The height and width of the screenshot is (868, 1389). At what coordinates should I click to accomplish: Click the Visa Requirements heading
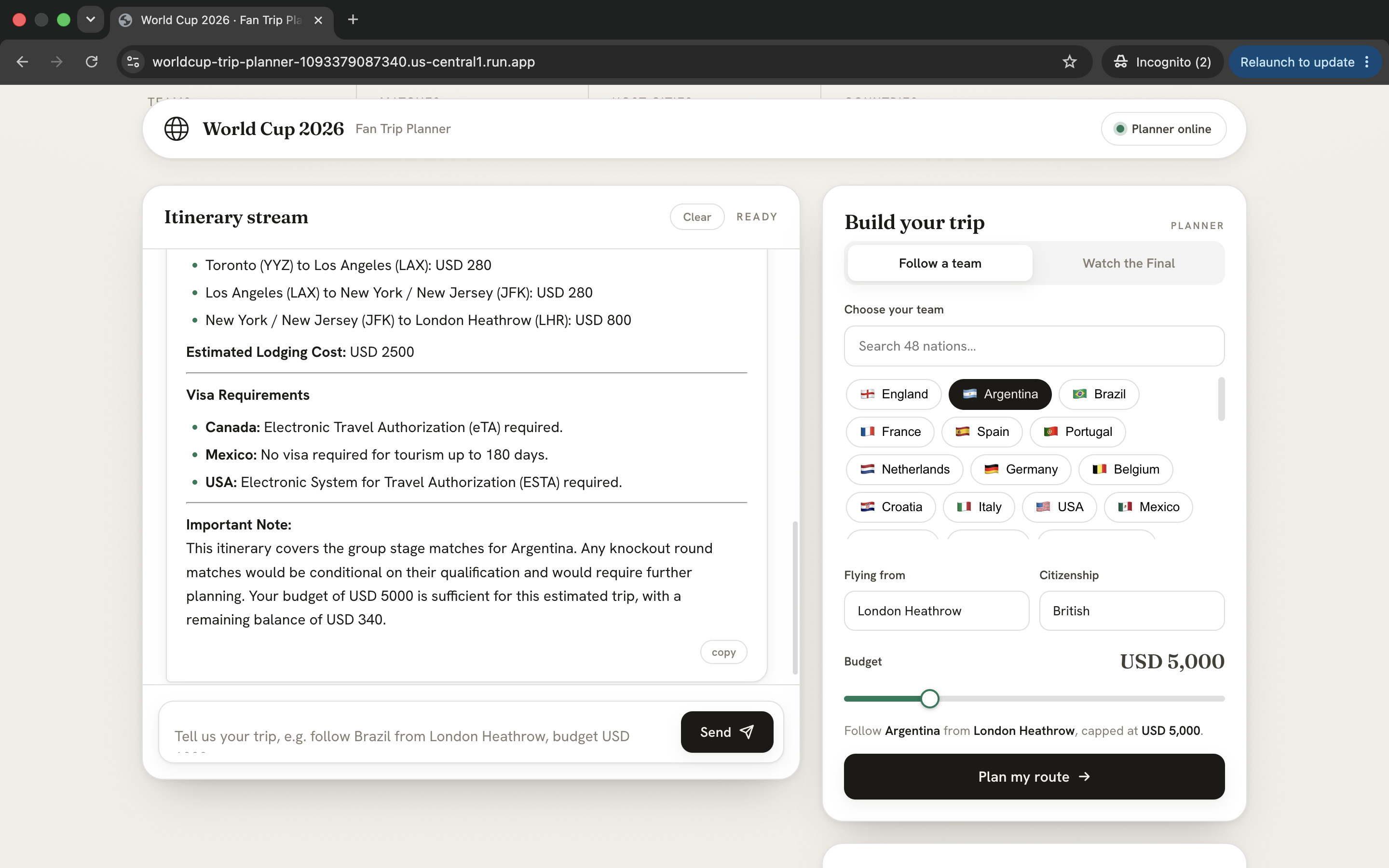tap(247, 395)
